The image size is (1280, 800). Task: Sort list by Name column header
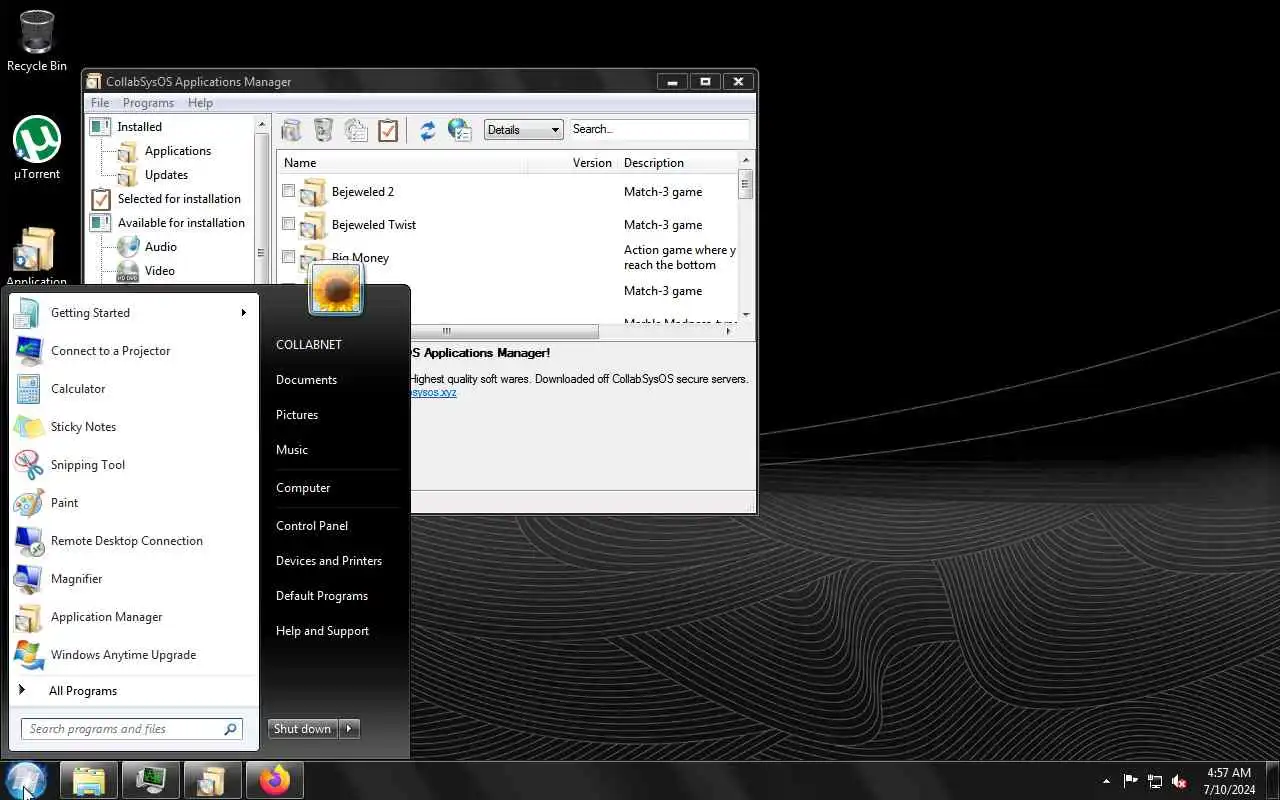coord(402,163)
